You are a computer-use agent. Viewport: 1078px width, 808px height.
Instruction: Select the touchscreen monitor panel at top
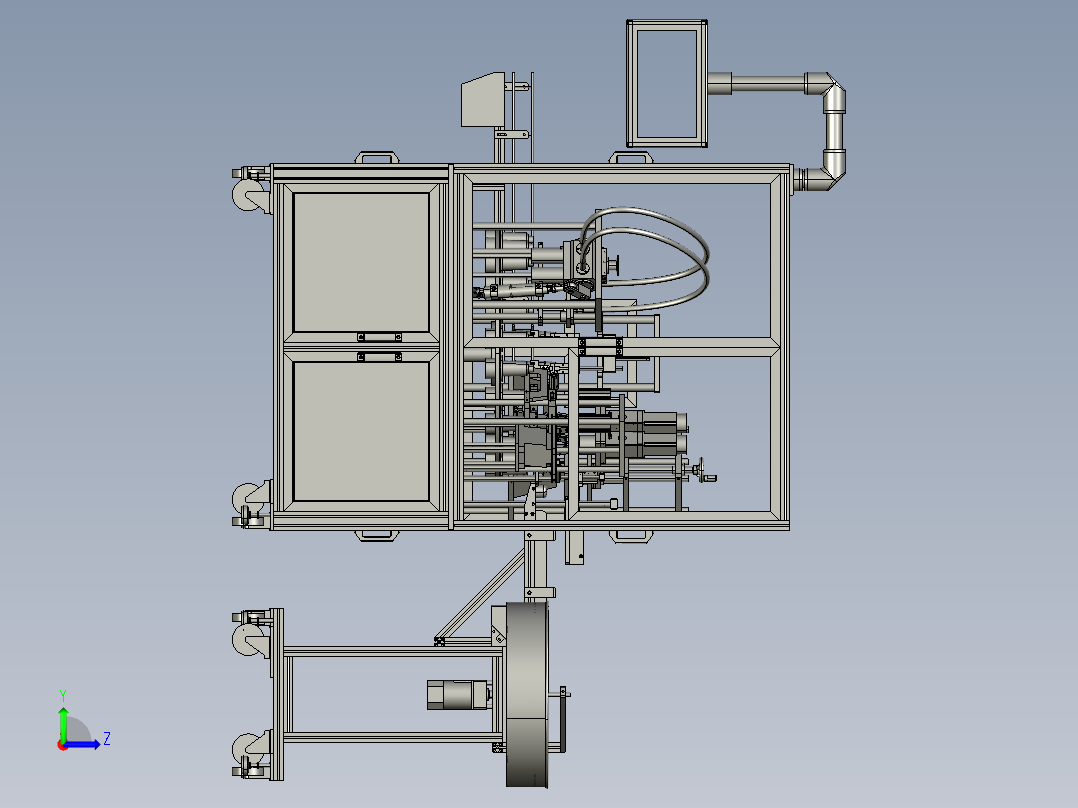(x=667, y=83)
